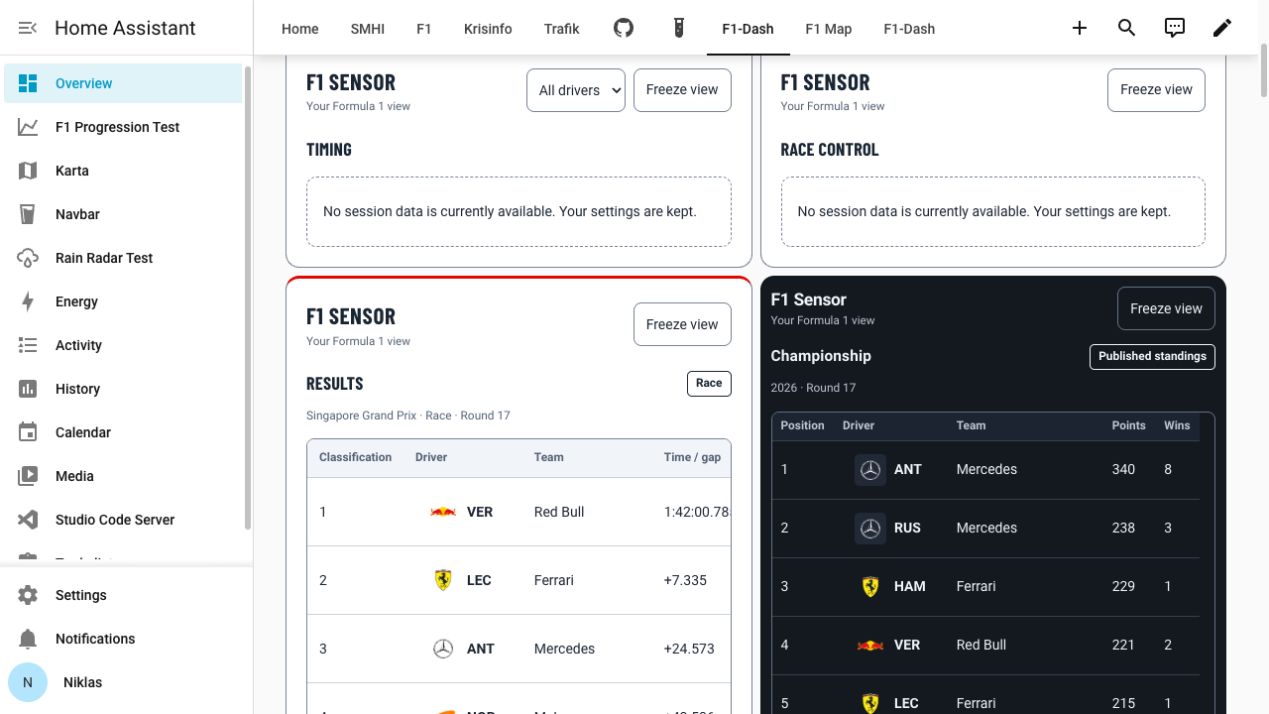The width and height of the screenshot is (1269, 714).
Task: Open search with the magnifier icon
Action: pyautogui.click(x=1126, y=28)
